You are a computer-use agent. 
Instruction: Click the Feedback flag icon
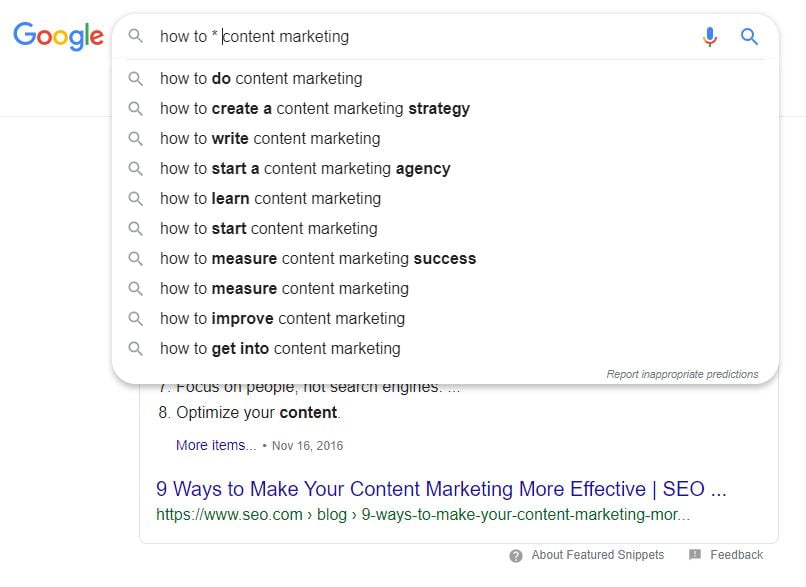695,554
